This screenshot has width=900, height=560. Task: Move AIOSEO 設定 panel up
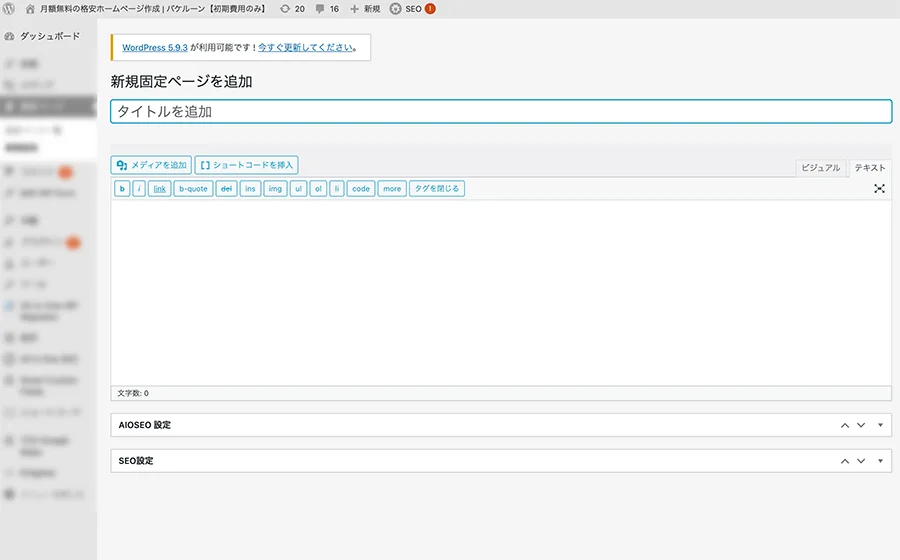point(845,426)
